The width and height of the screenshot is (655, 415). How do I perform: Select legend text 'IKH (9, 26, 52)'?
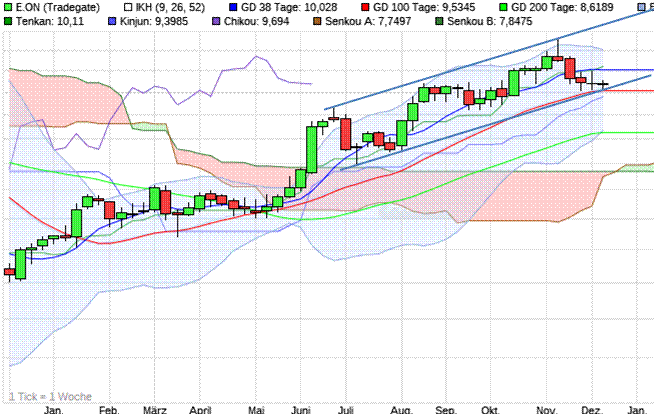(170, 8)
